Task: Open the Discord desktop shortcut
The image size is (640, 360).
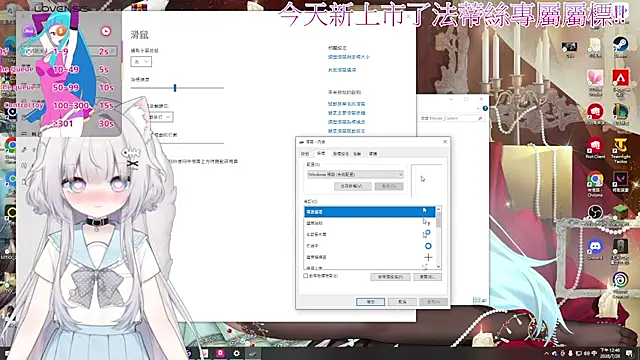Action: [x=595, y=248]
